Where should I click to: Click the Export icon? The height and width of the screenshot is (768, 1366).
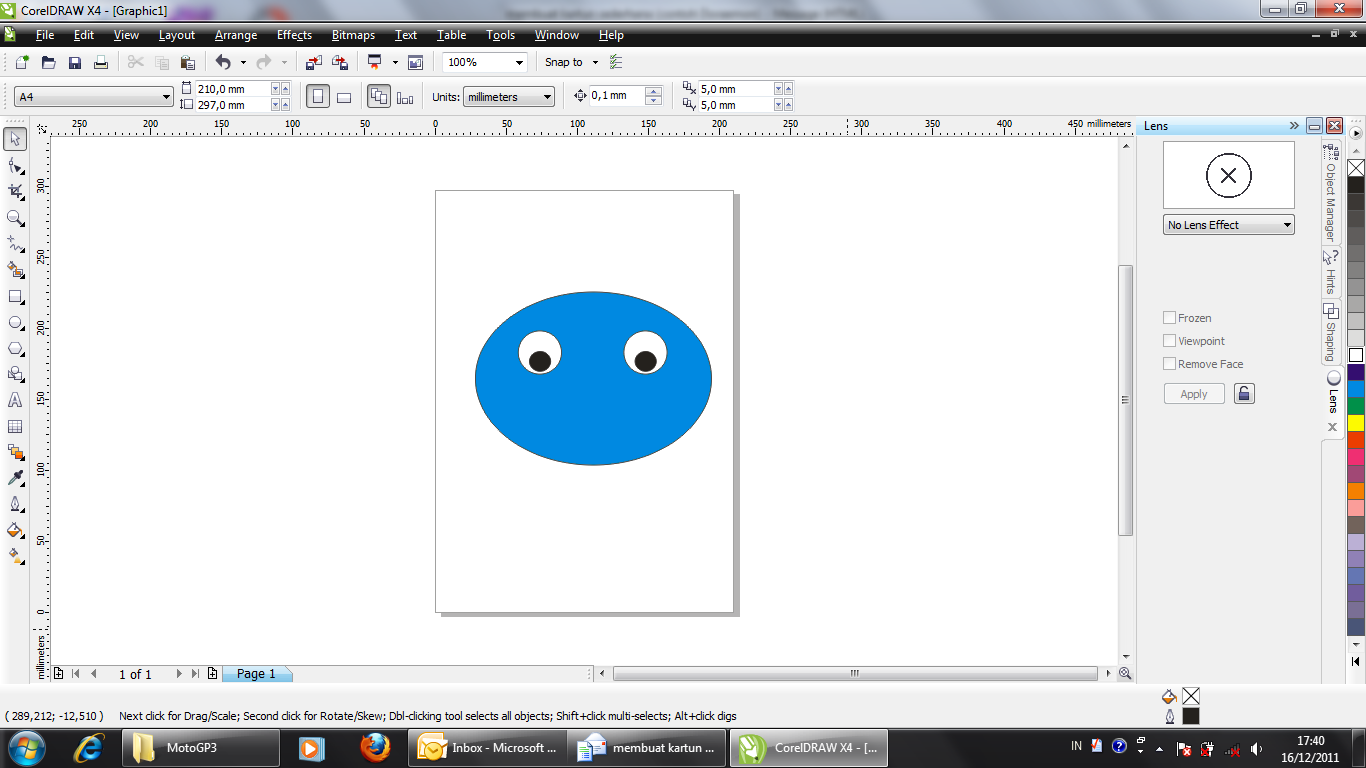(x=340, y=62)
